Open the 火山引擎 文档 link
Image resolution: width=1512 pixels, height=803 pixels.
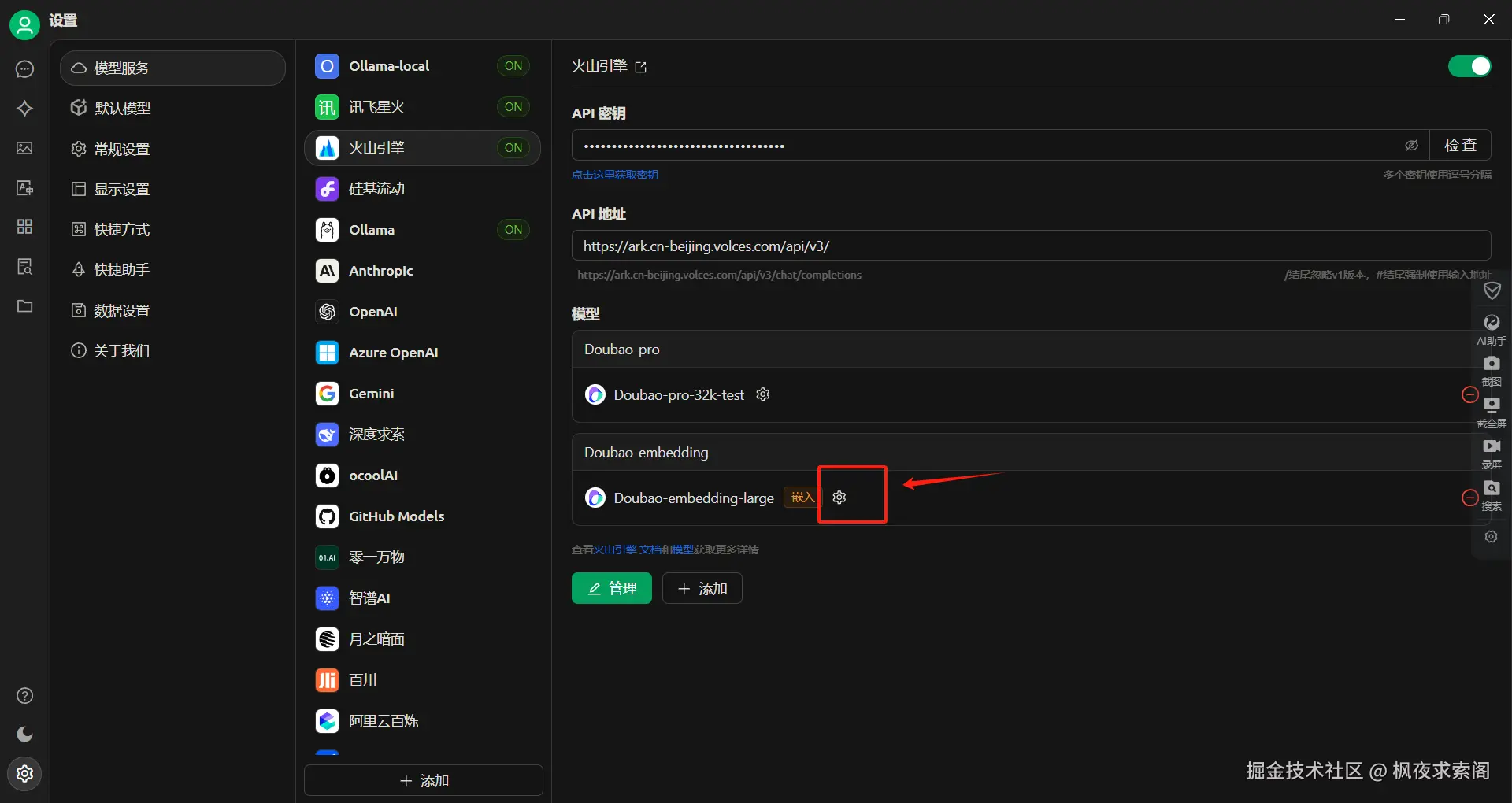point(628,550)
